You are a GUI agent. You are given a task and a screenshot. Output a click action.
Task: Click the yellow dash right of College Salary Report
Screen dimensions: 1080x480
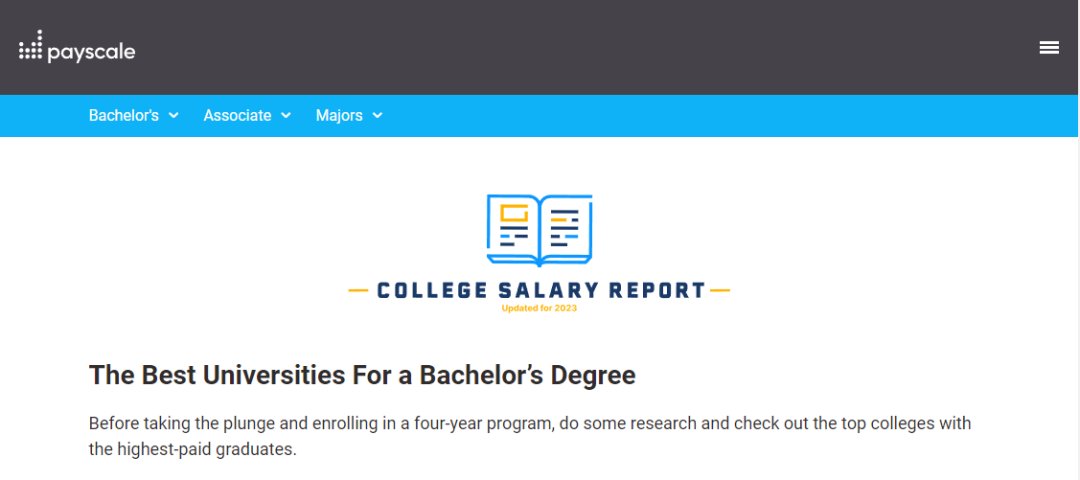click(720, 291)
